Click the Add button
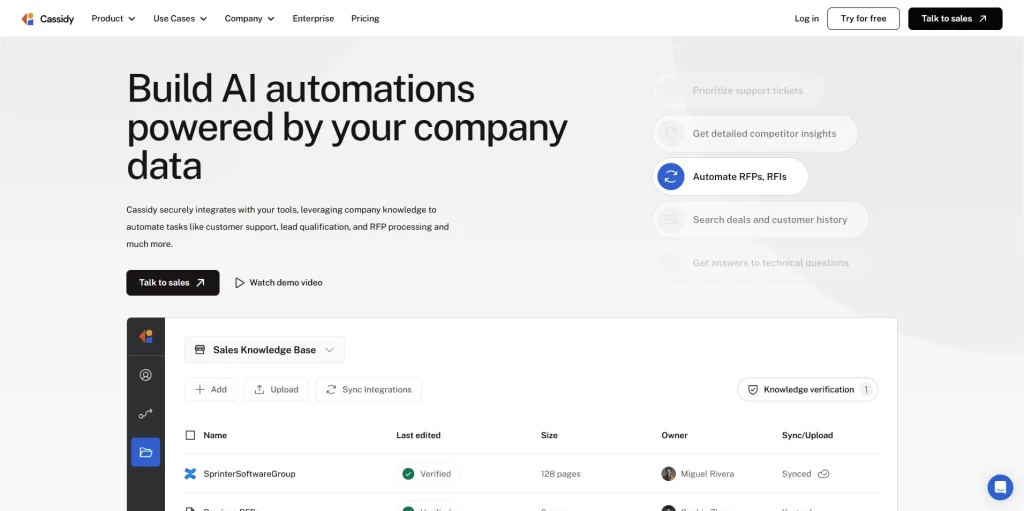Viewport: 1024px width, 511px height. 210,389
